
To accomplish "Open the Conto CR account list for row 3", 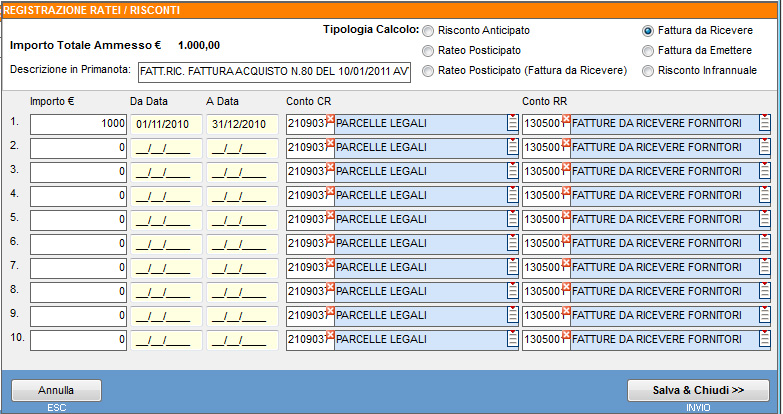I will (512, 172).
